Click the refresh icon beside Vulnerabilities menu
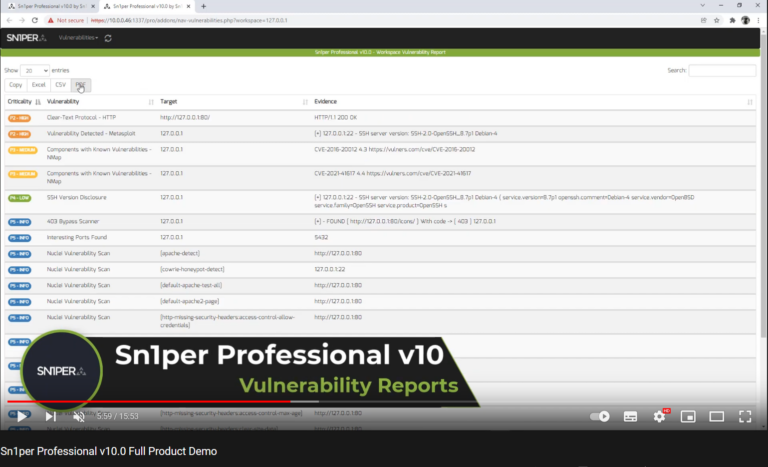 click(107, 38)
